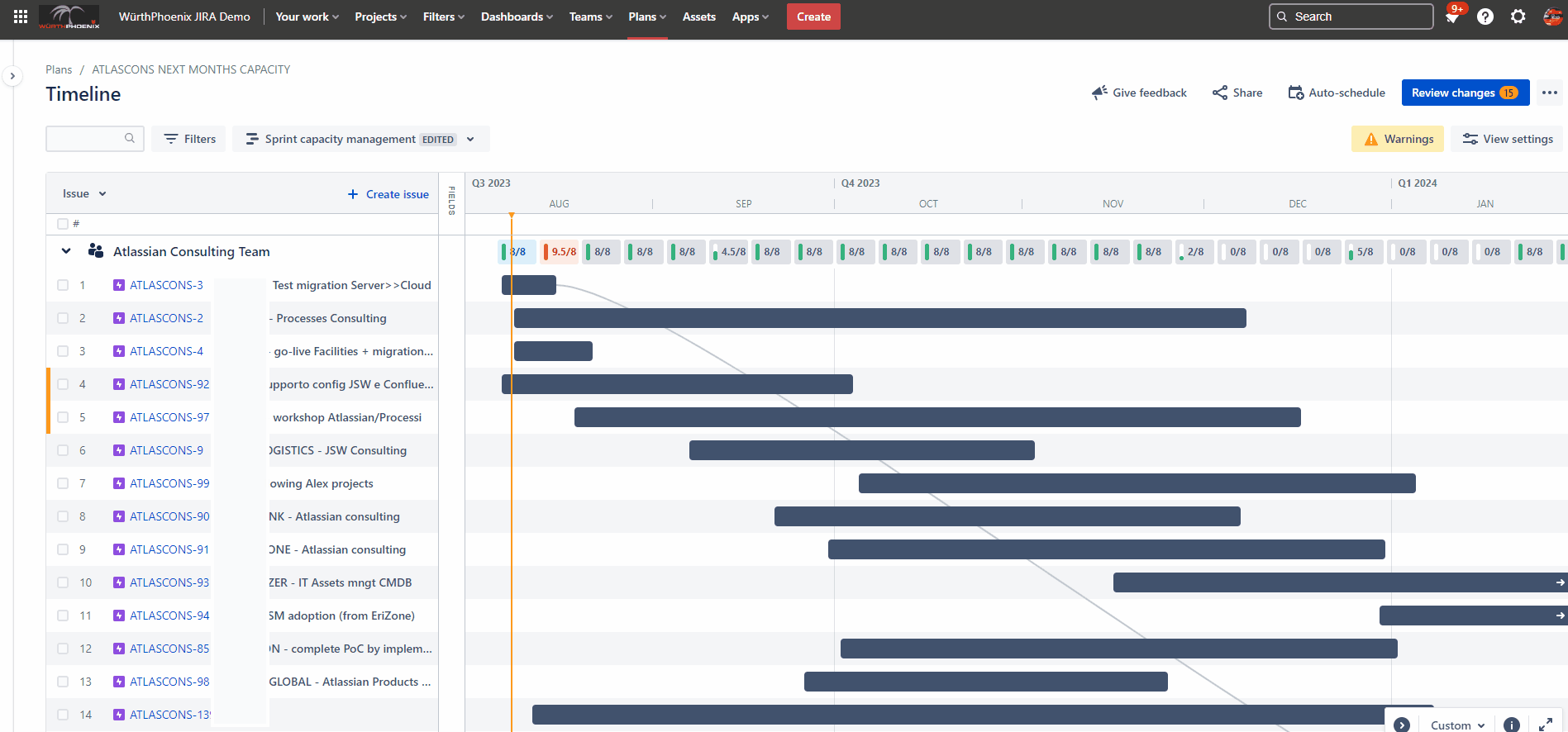Click the WürthPhoenix logo
1568x732 pixels.
click(x=69, y=17)
